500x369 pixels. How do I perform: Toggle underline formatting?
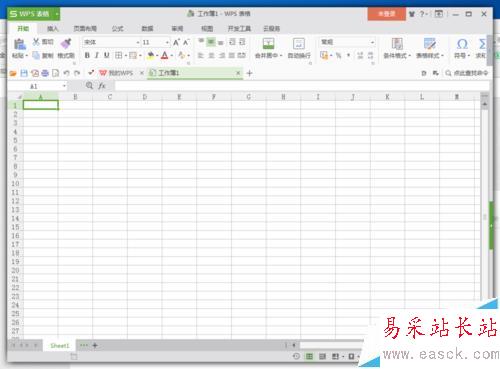[x=107, y=55]
